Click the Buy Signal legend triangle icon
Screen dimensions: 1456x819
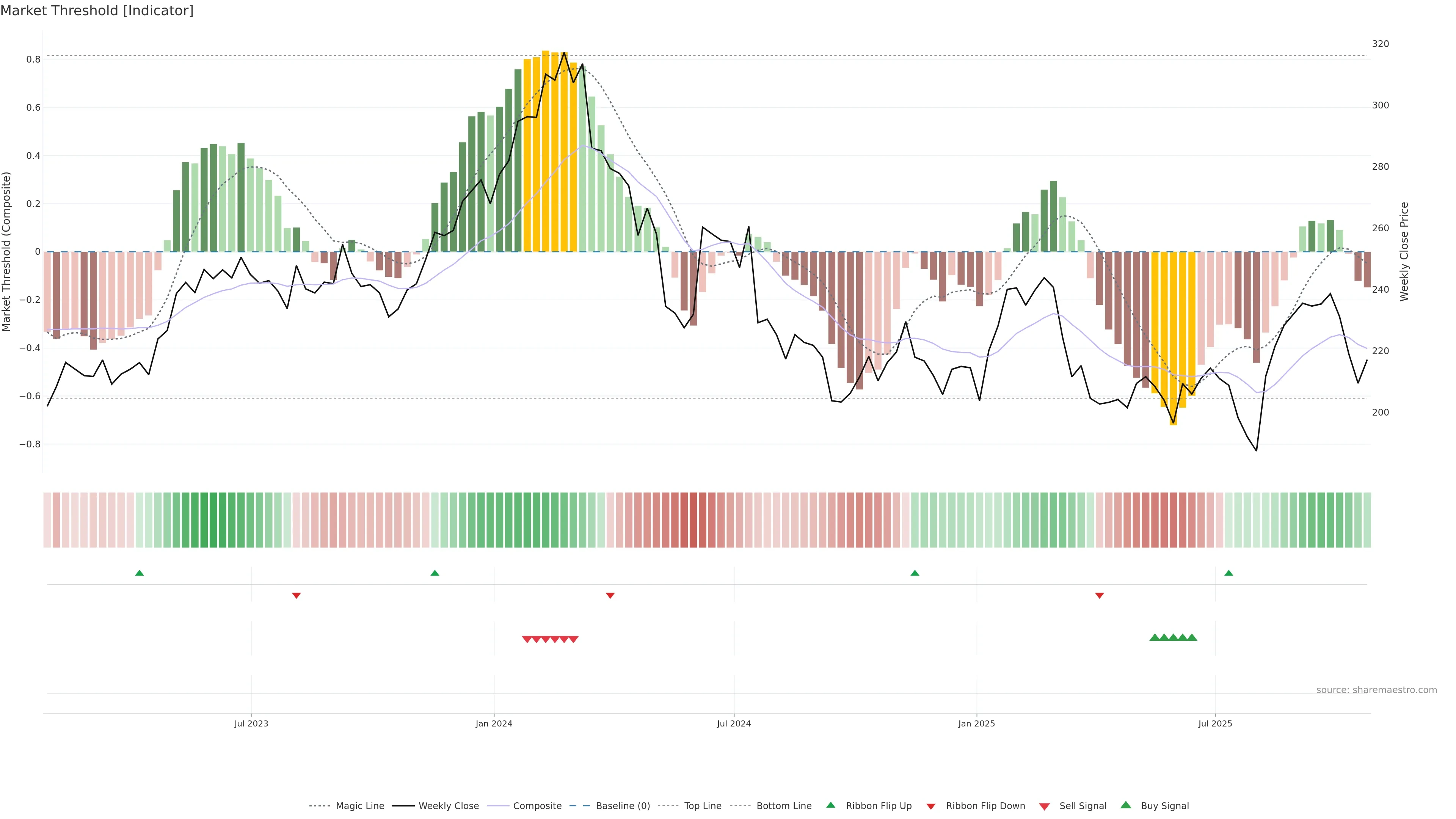tap(1126, 805)
